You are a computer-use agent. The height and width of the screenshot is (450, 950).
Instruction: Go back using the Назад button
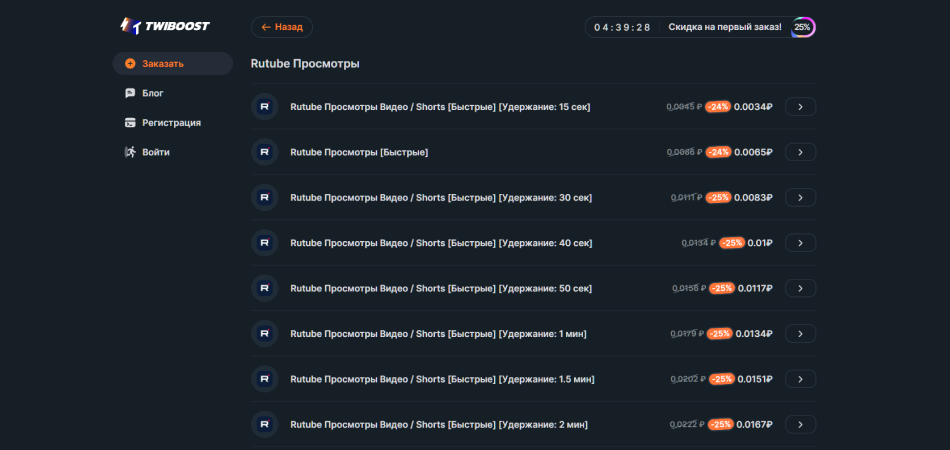click(282, 27)
